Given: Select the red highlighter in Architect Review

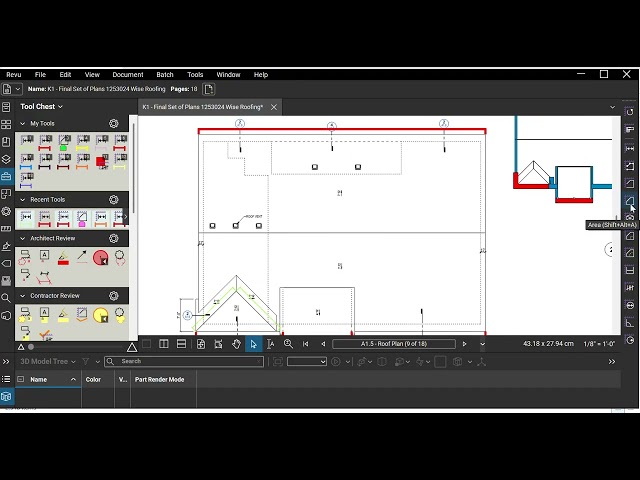Looking at the screenshot, I should tap(63, 258).
